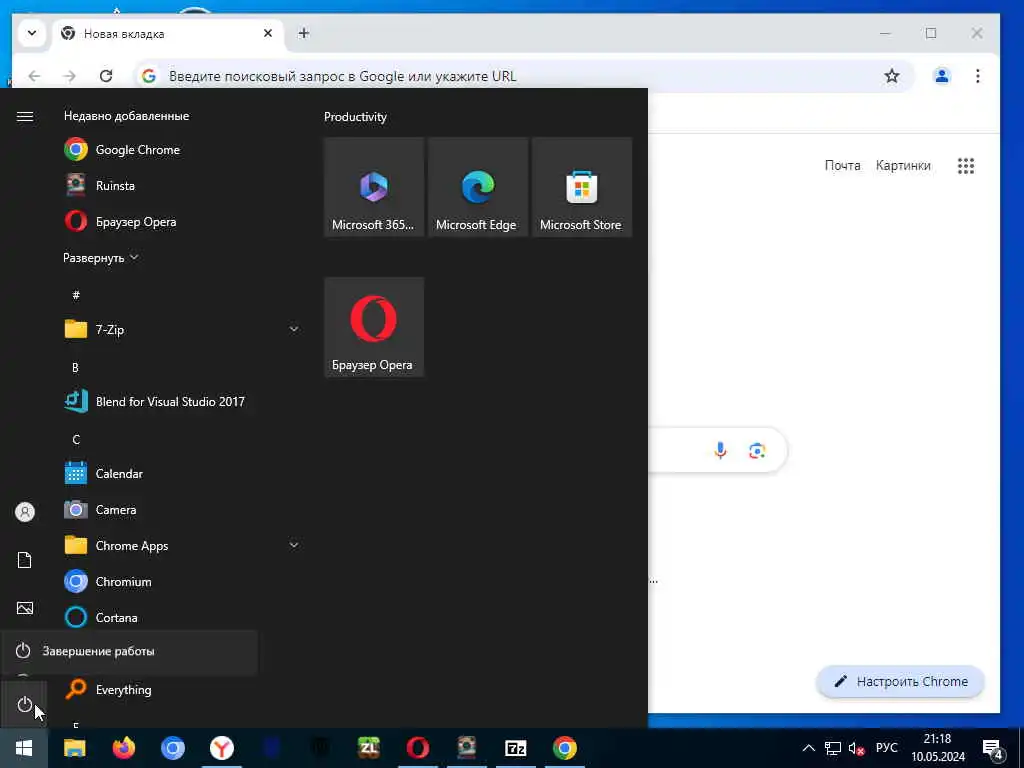Viewport: 1024px width, 768px height.
Task: Click the power button in Start sidebar
Action: 24,705
